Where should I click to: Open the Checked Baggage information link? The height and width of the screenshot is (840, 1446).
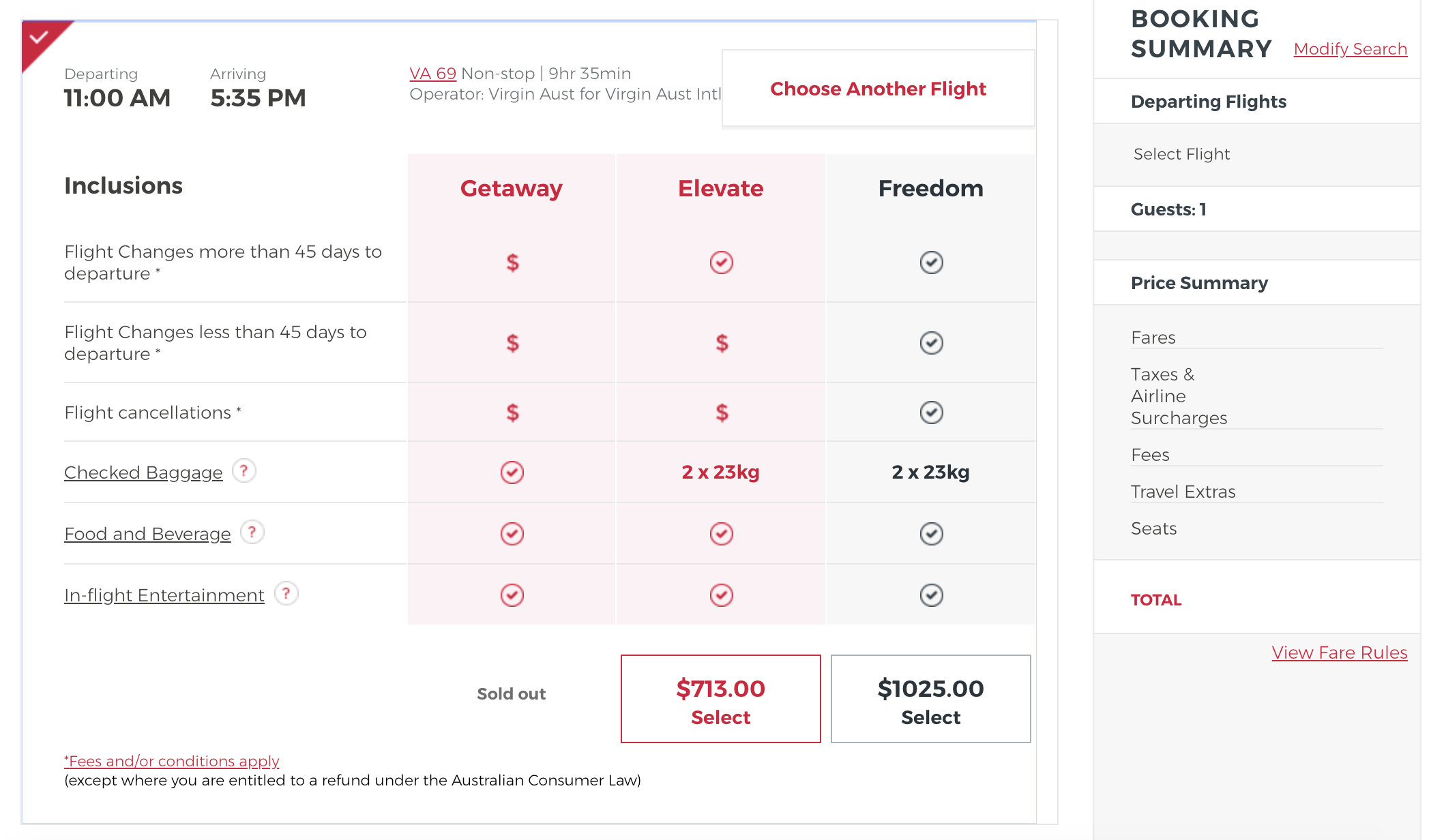pyautogui.click(x=143, y=472)
